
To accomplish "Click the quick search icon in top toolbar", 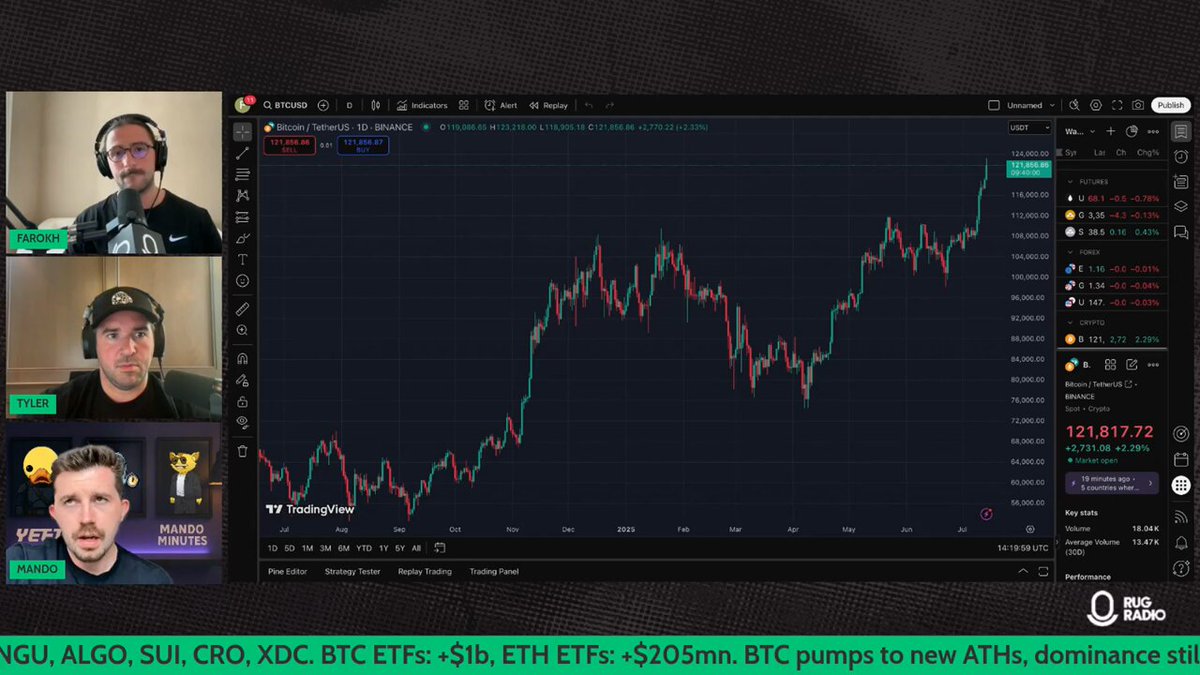I will click(1074, 105).
